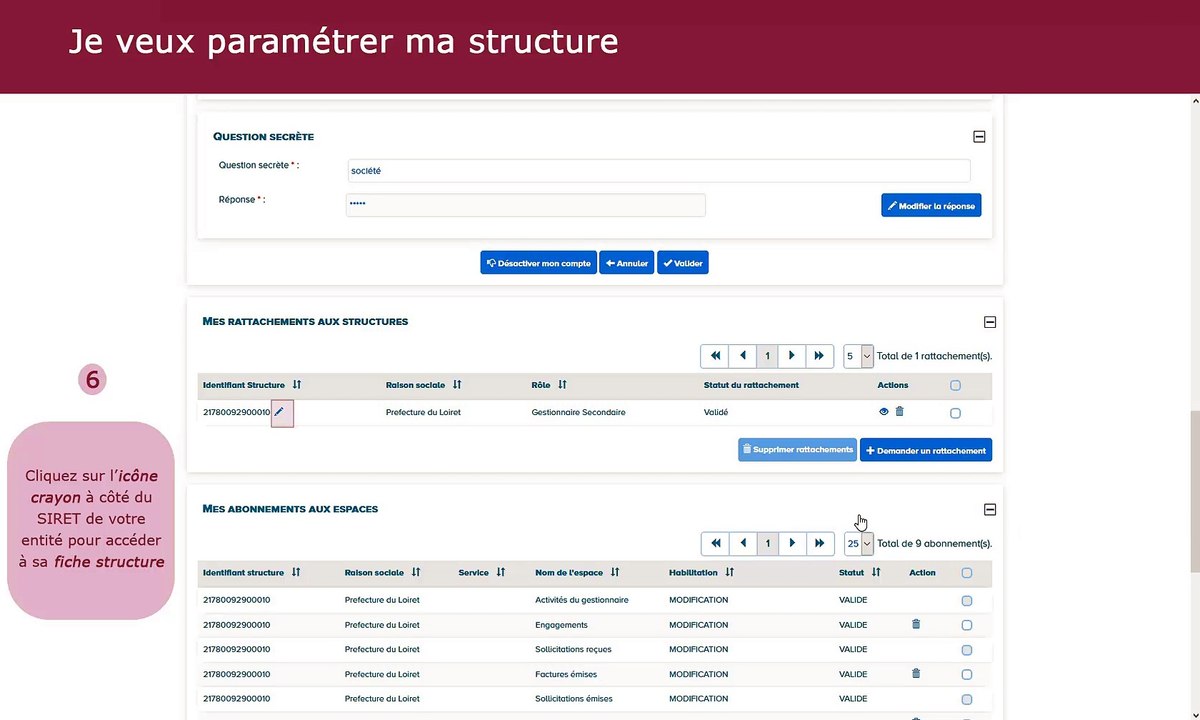This screenshot has height=720, width=1200.
Task: Click Activités du gestionnaire space name
Action: tap(582, 600)
